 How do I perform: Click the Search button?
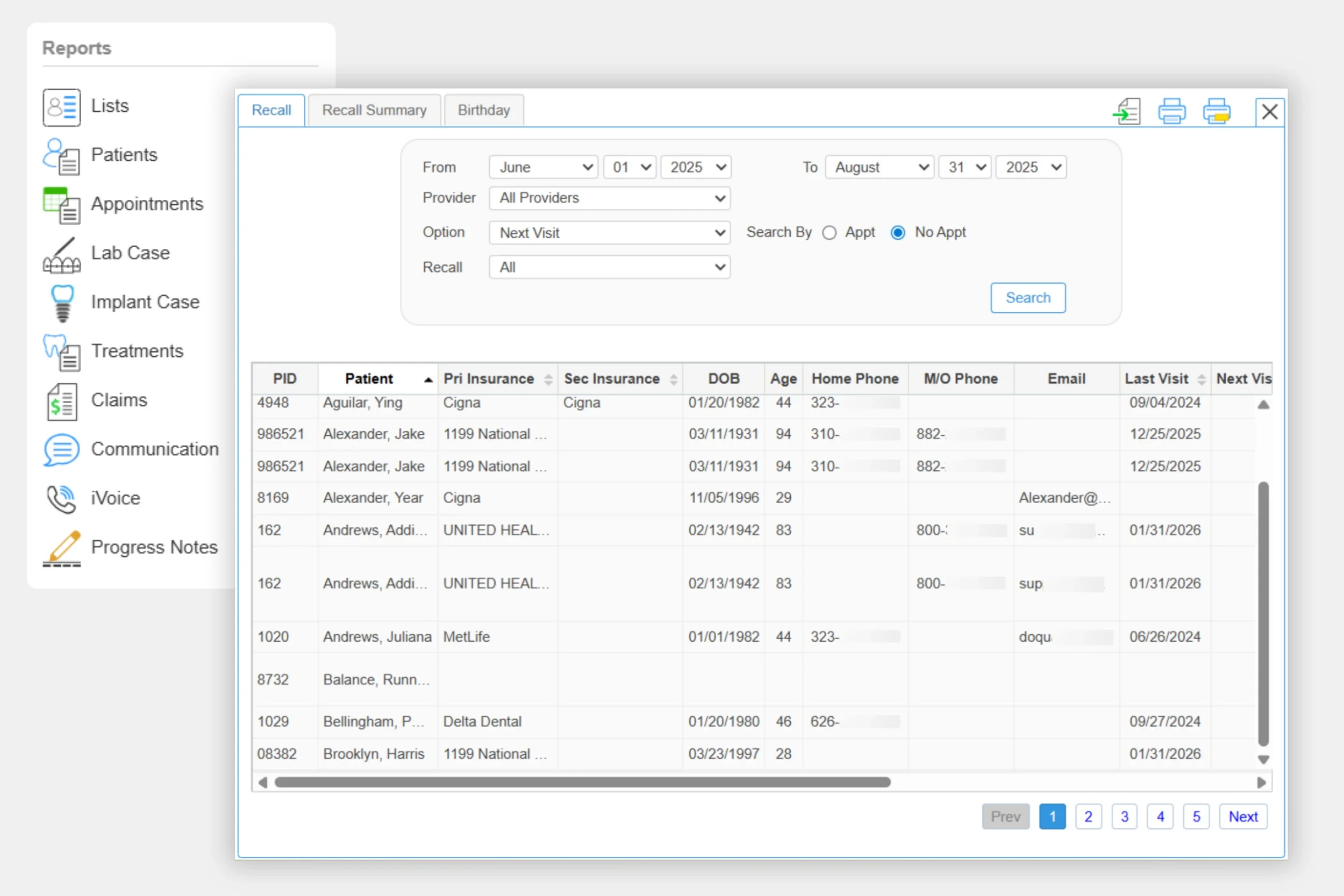pos(1027,298)
